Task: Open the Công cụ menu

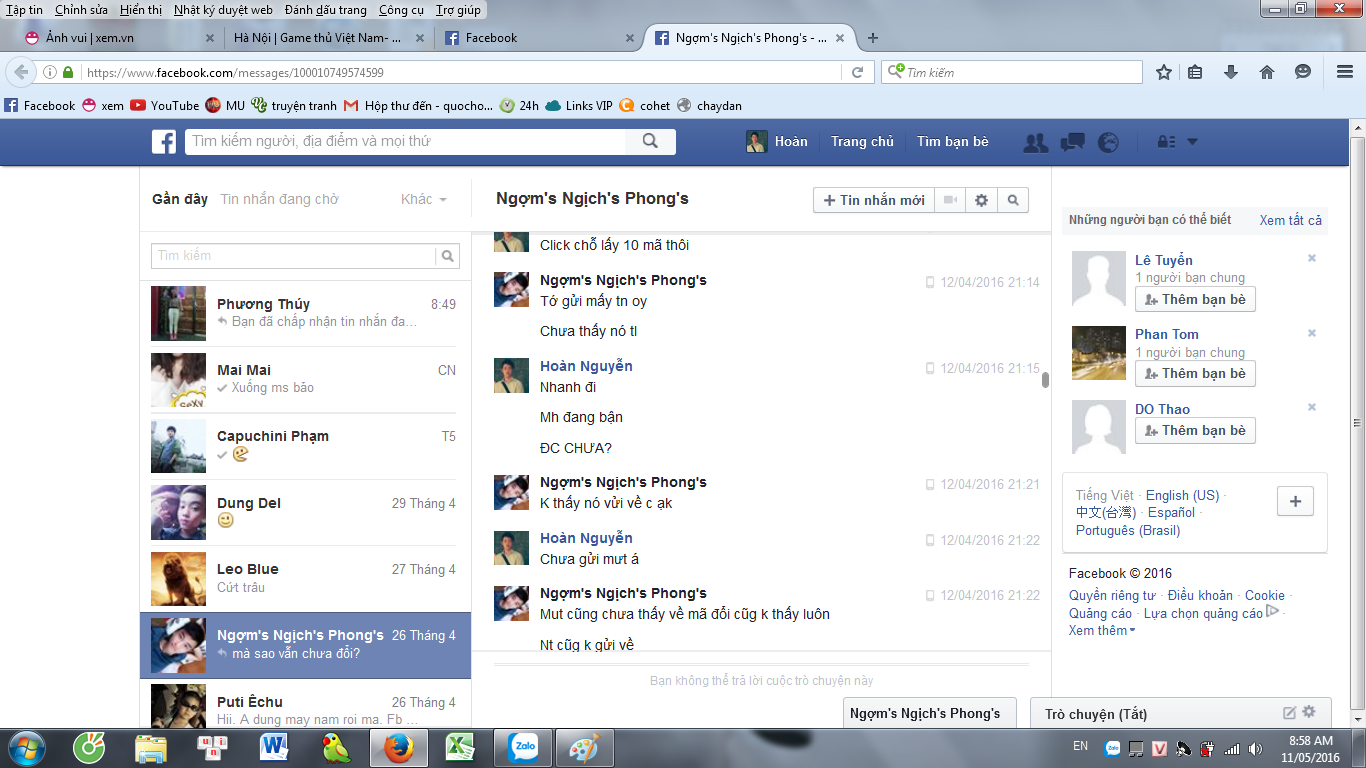Action: [401, 10]
